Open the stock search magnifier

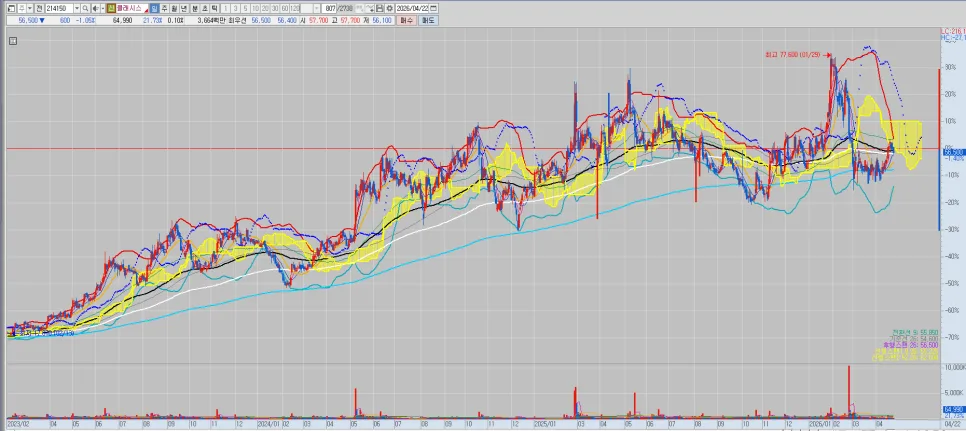coord(85,9)
